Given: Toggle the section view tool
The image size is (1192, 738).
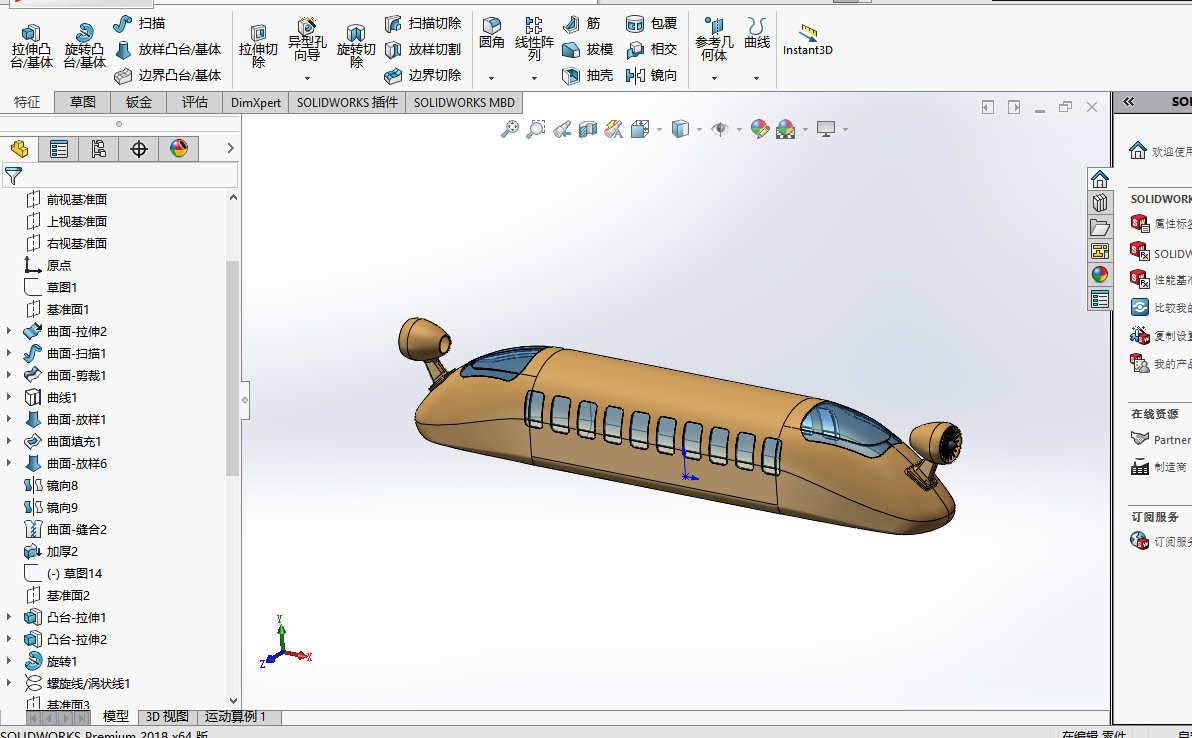Looking at the screenshot, I should click(588, 129).
